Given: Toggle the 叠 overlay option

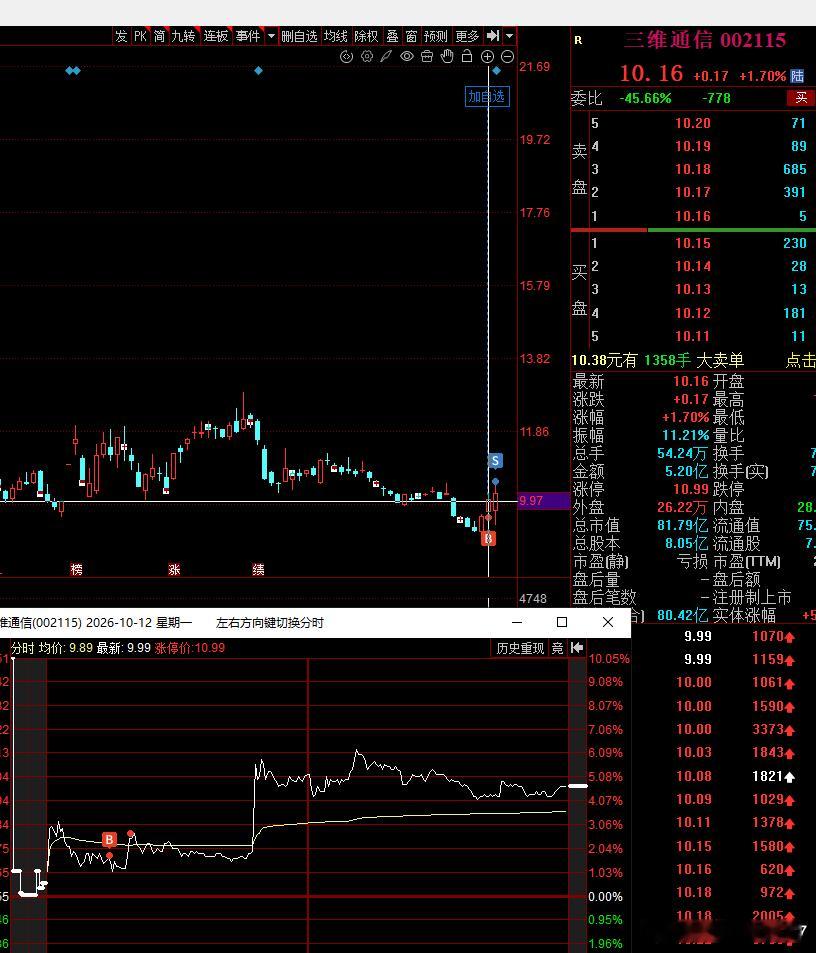Looking at the screenshot, I should click(x=393, y=36).
